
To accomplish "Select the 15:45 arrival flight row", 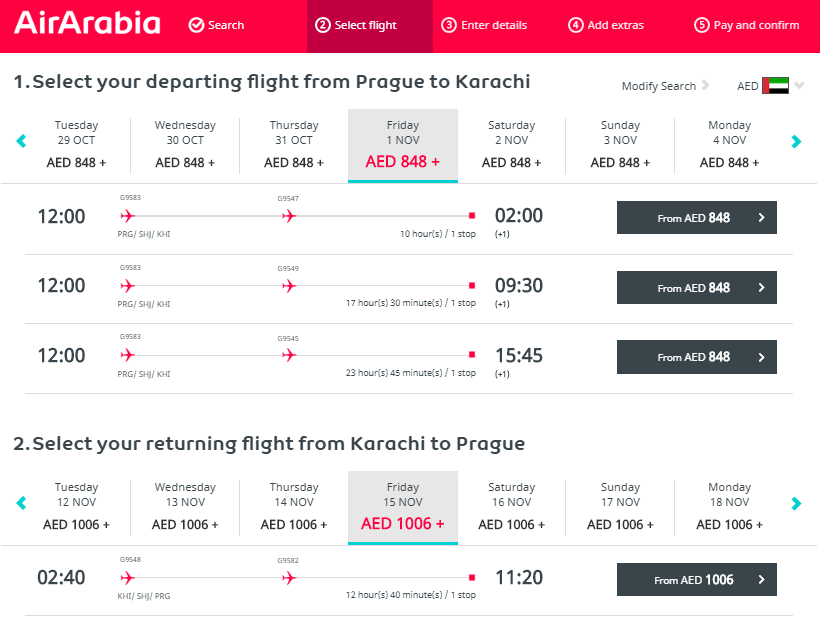I will pos(409,358).
